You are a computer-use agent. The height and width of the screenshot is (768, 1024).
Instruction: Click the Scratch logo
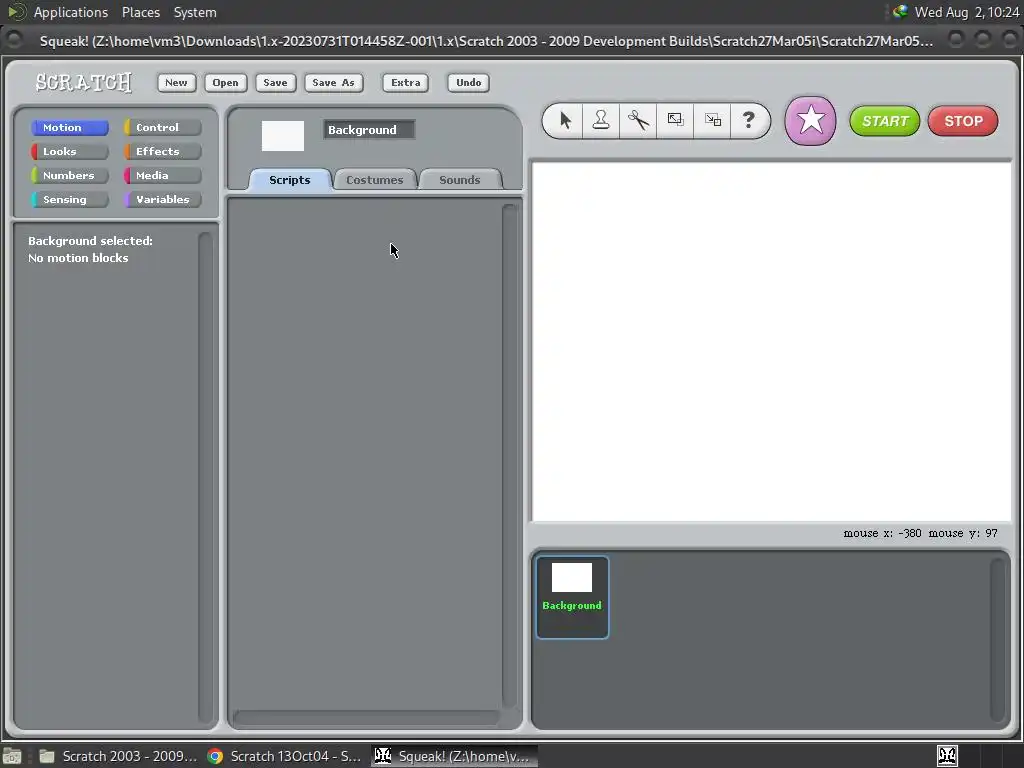[x=84, y=82]
